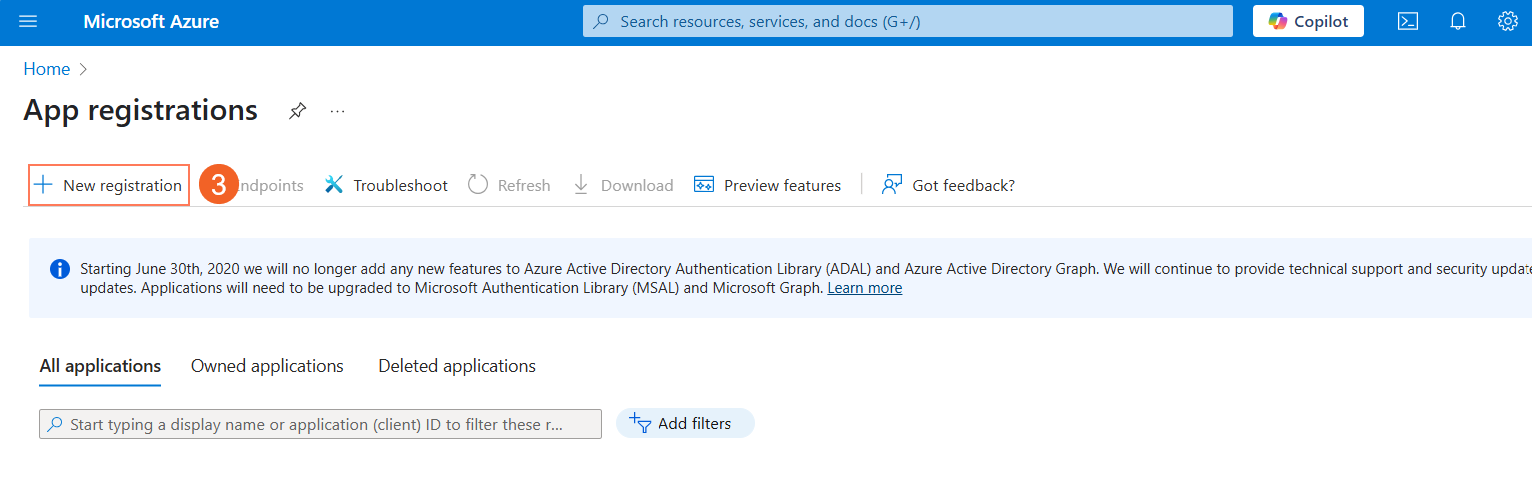Go back via the Home breadcrumb
This screenshot has width=1532, height=487.
tap(47, 69)
